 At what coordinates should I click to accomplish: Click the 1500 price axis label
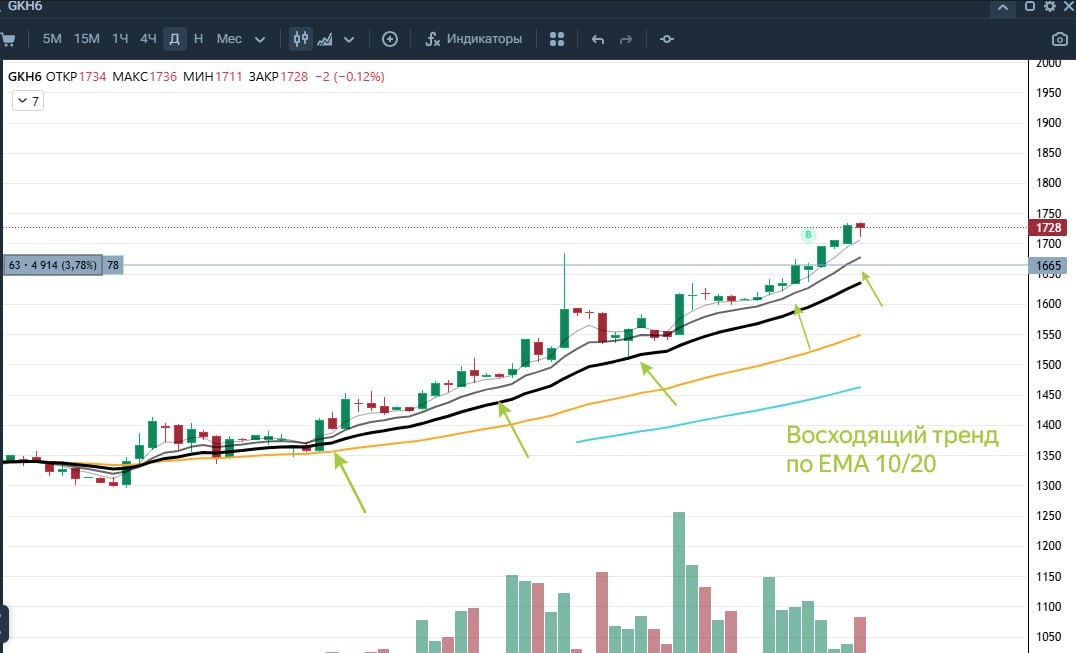point(1049,365)
